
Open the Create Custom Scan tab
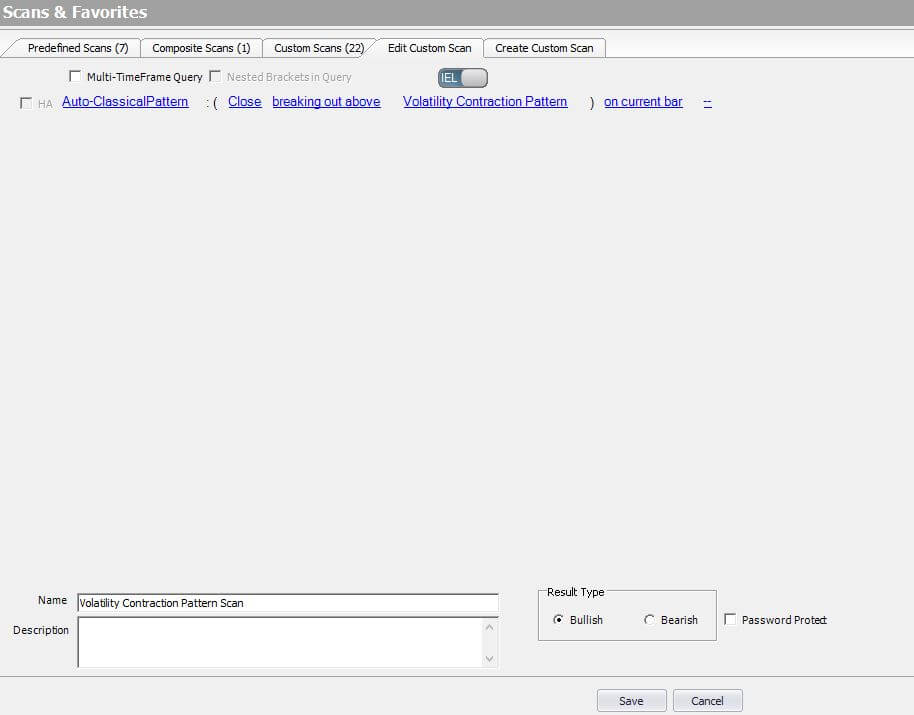point(544,48)
